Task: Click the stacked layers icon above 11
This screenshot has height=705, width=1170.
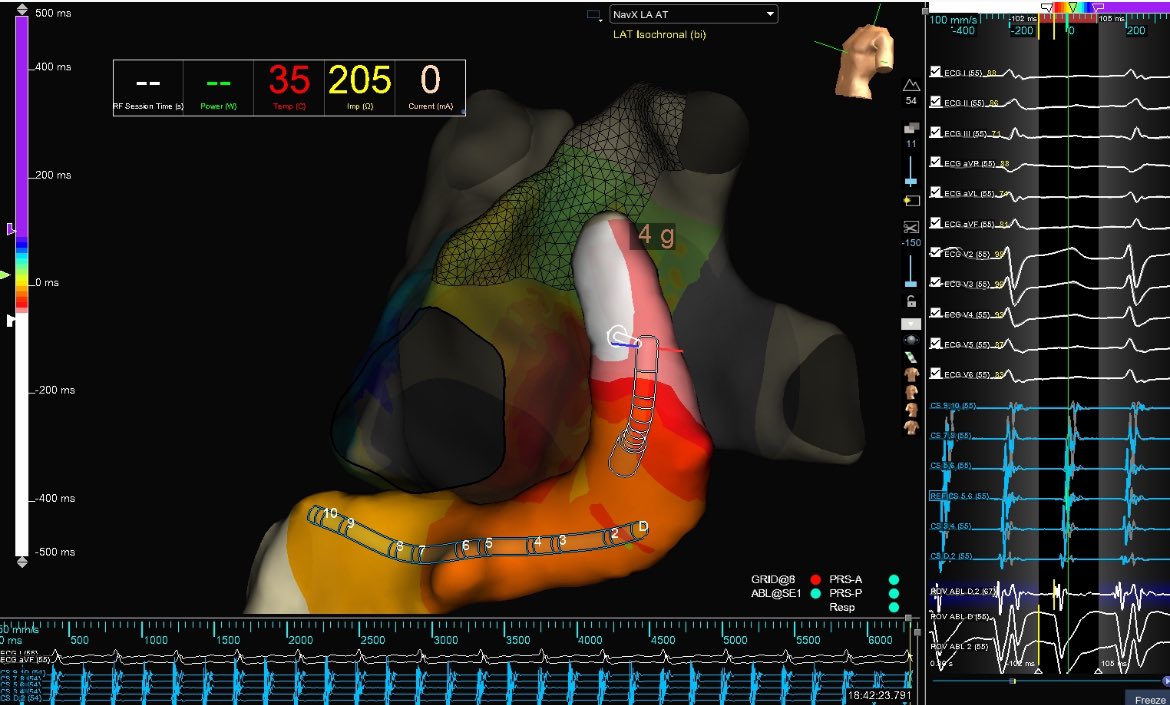Action: (911, 129)
